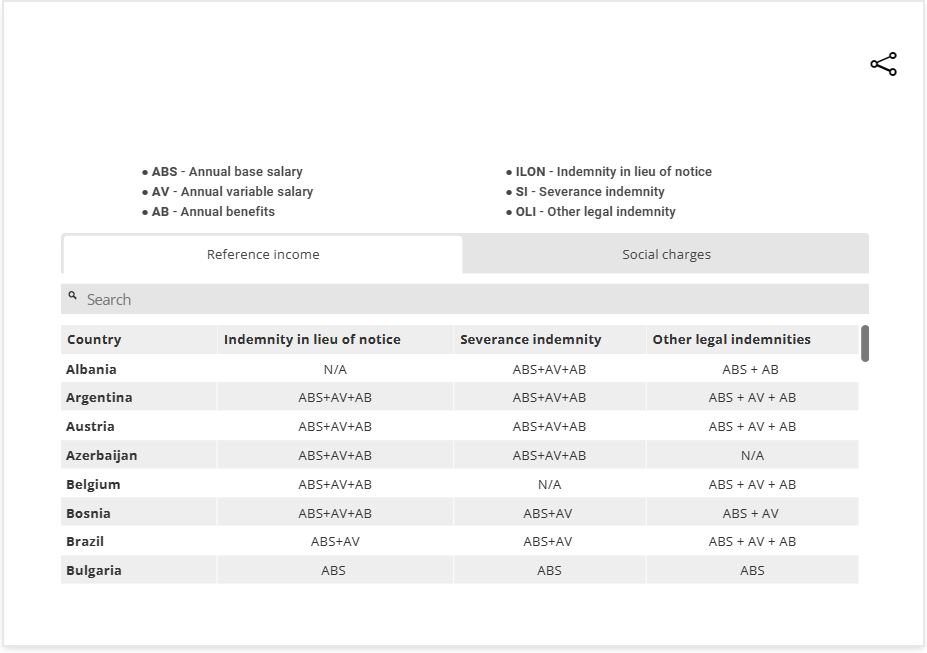The width and height of the screenshot is (927, 653).
Task: Click the Belgium country cell
Action: (x=93, y=484)
